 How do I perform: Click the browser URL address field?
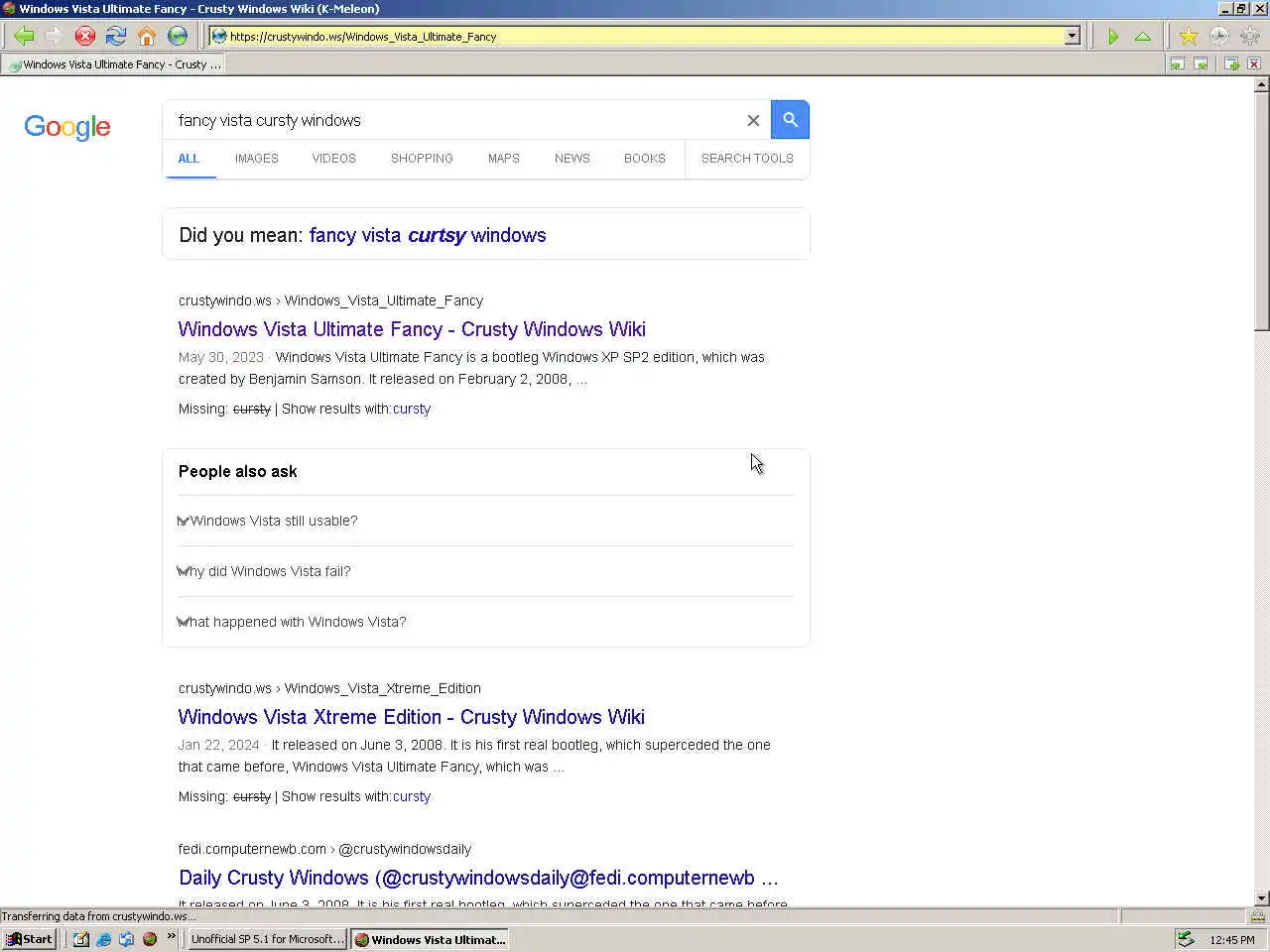click(645, 37)
